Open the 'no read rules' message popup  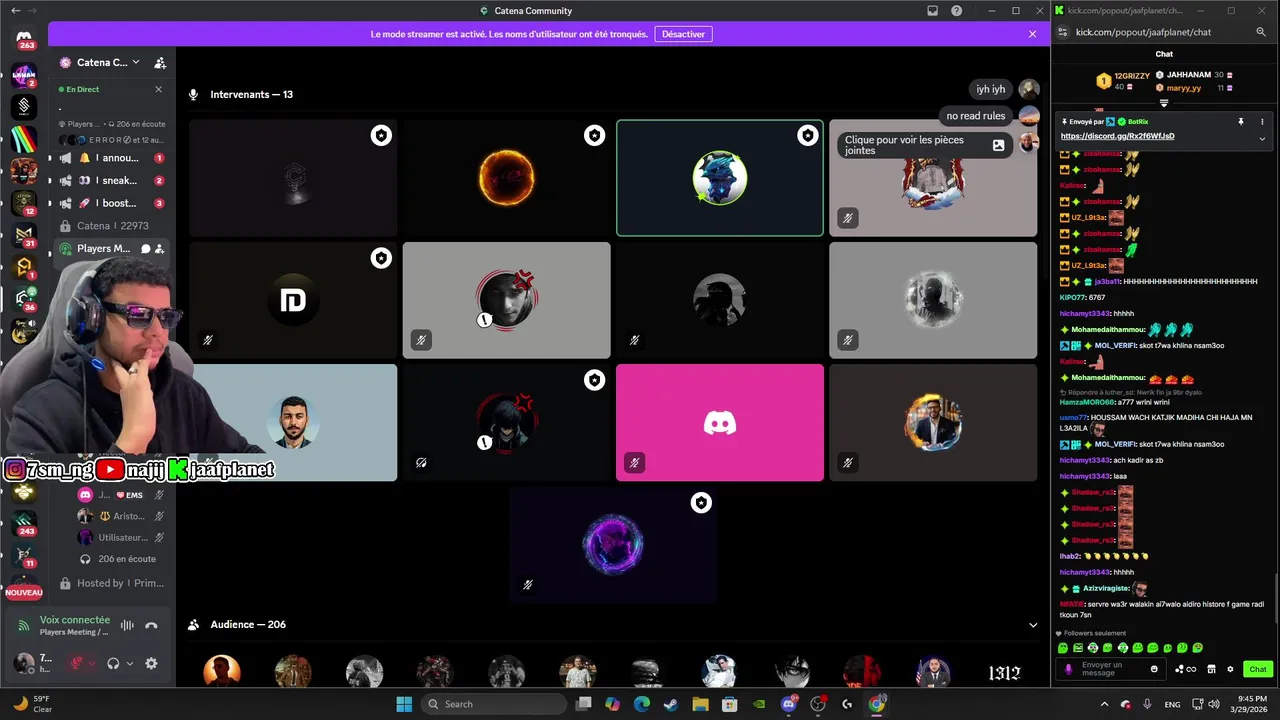click(x=976, y=116)
